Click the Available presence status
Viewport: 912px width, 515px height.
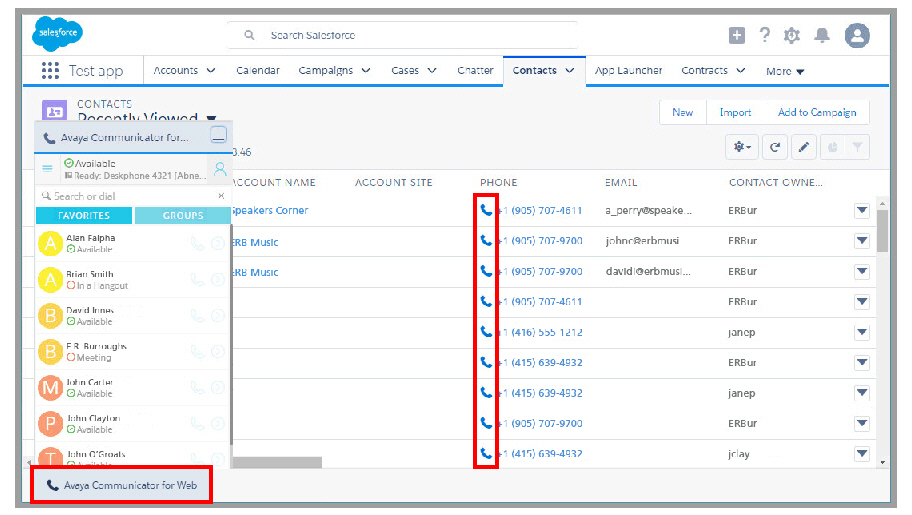90,163
